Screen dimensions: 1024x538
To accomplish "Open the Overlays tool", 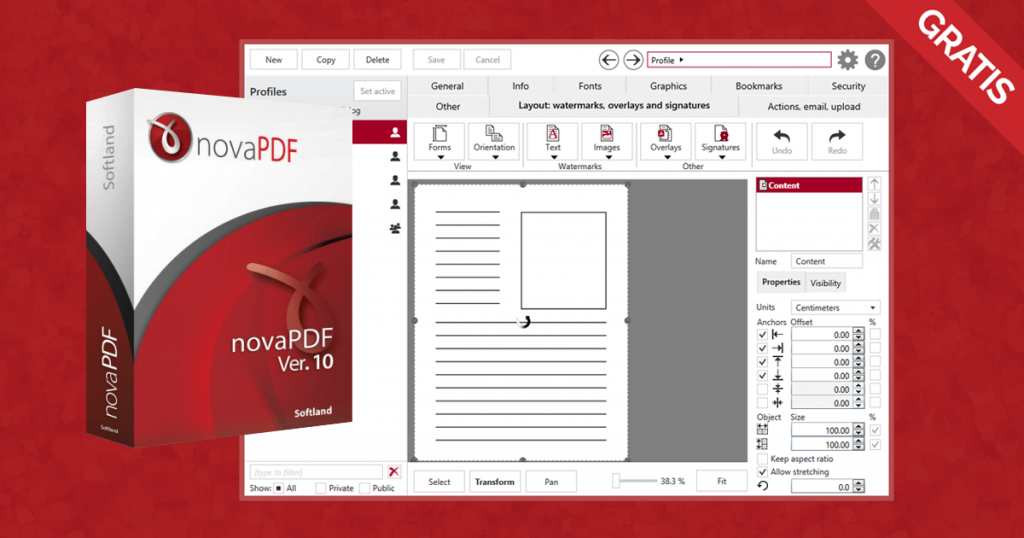I will click(x=665, y=140).
